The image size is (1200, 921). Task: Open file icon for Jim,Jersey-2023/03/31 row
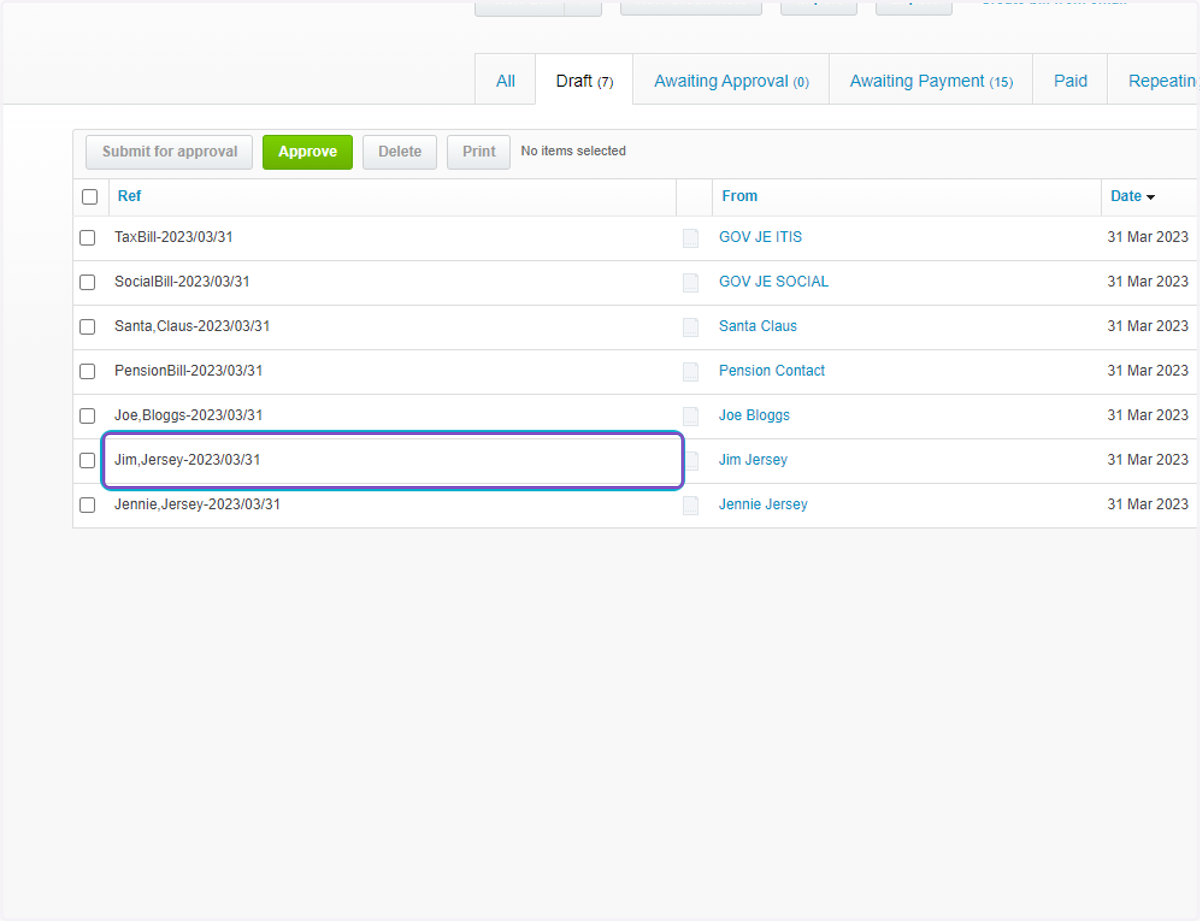click(691, 460)
